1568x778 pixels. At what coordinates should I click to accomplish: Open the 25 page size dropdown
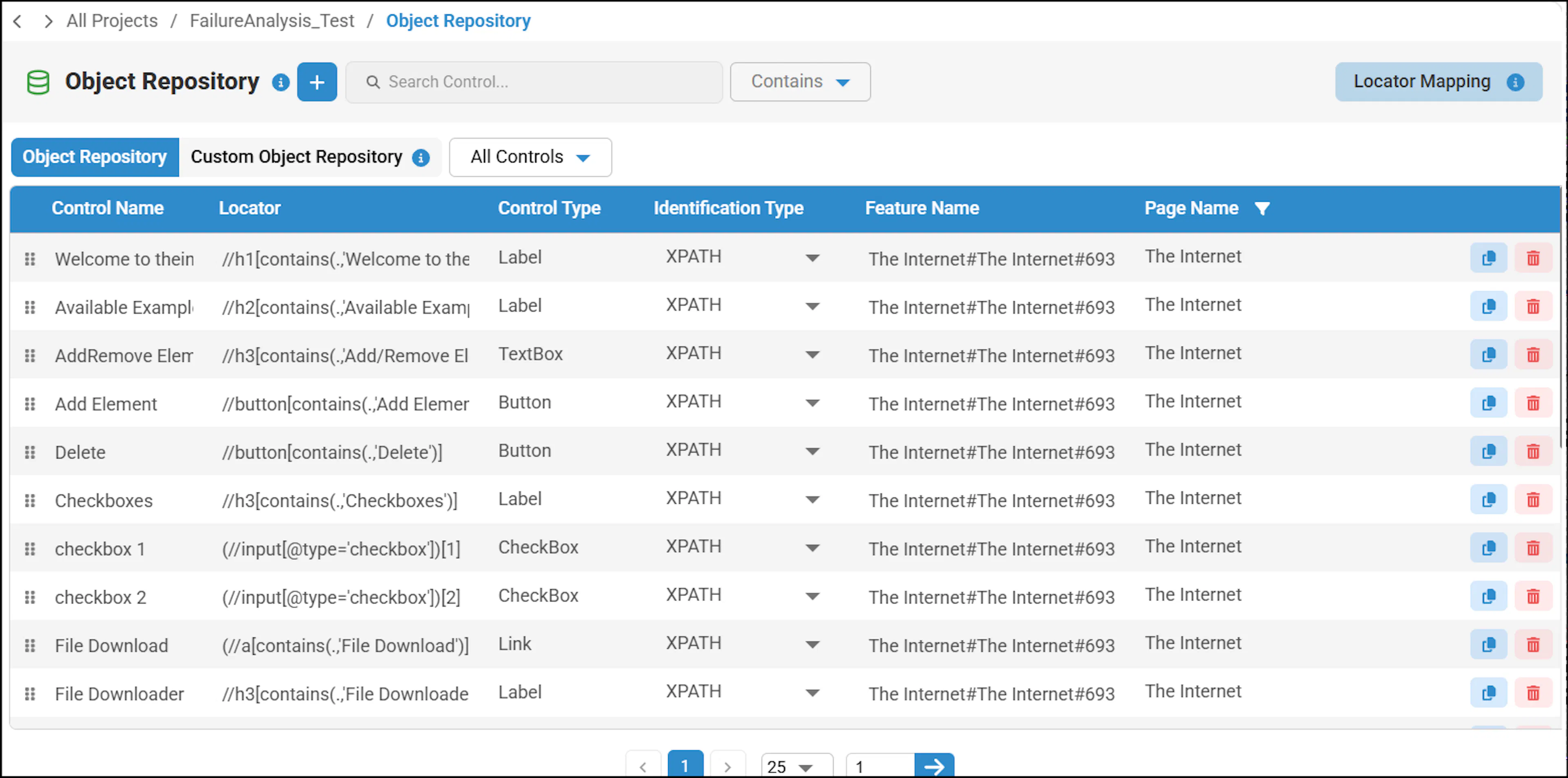pos(796,766)
